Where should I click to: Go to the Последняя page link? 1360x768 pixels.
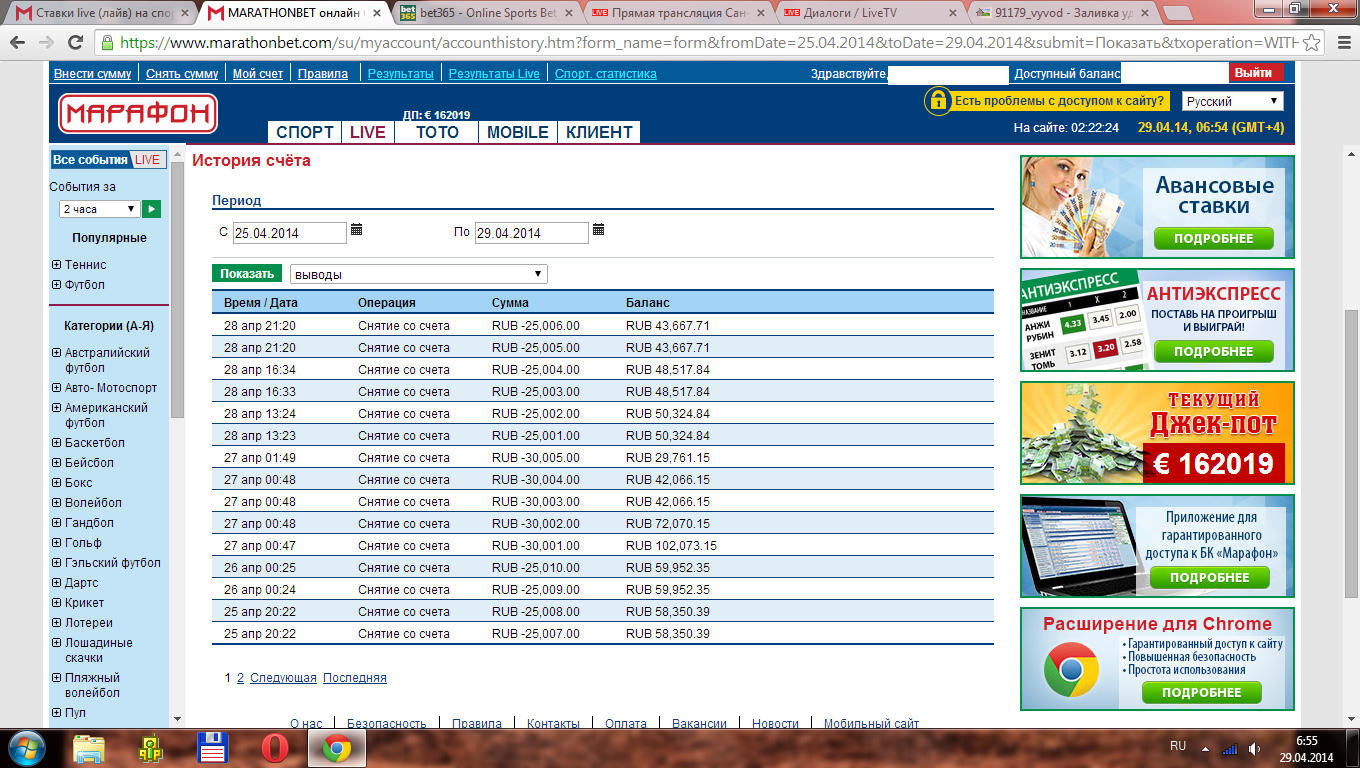tap(355, 678)
